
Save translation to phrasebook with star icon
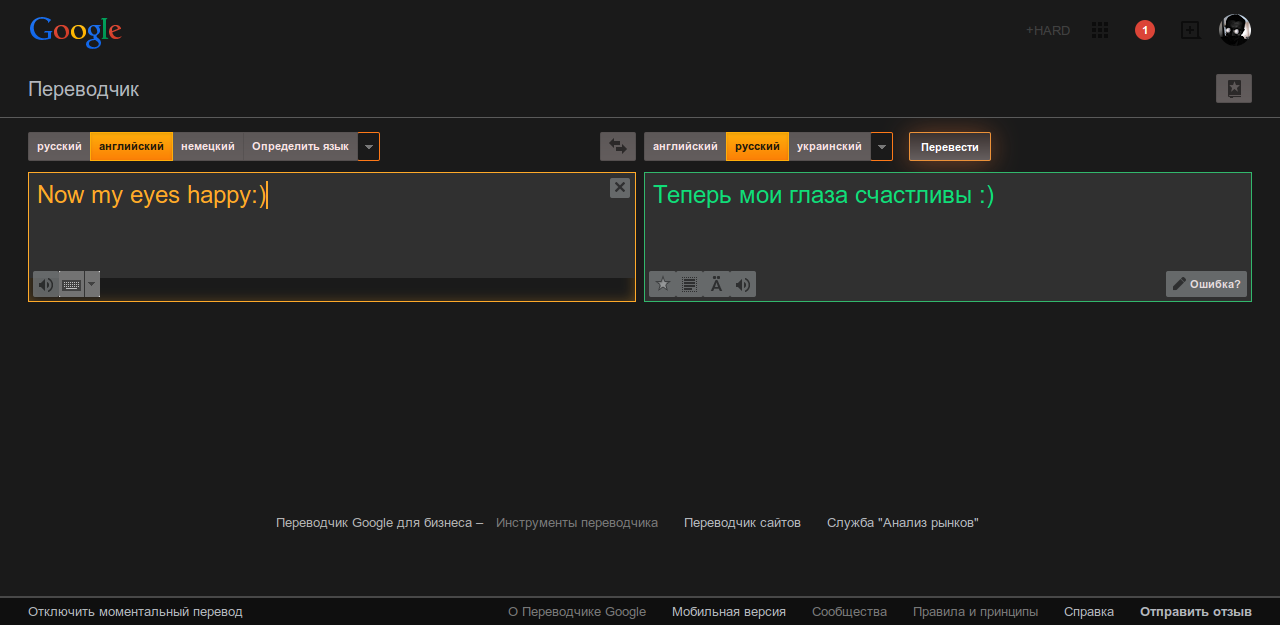[x=662, y=284]
